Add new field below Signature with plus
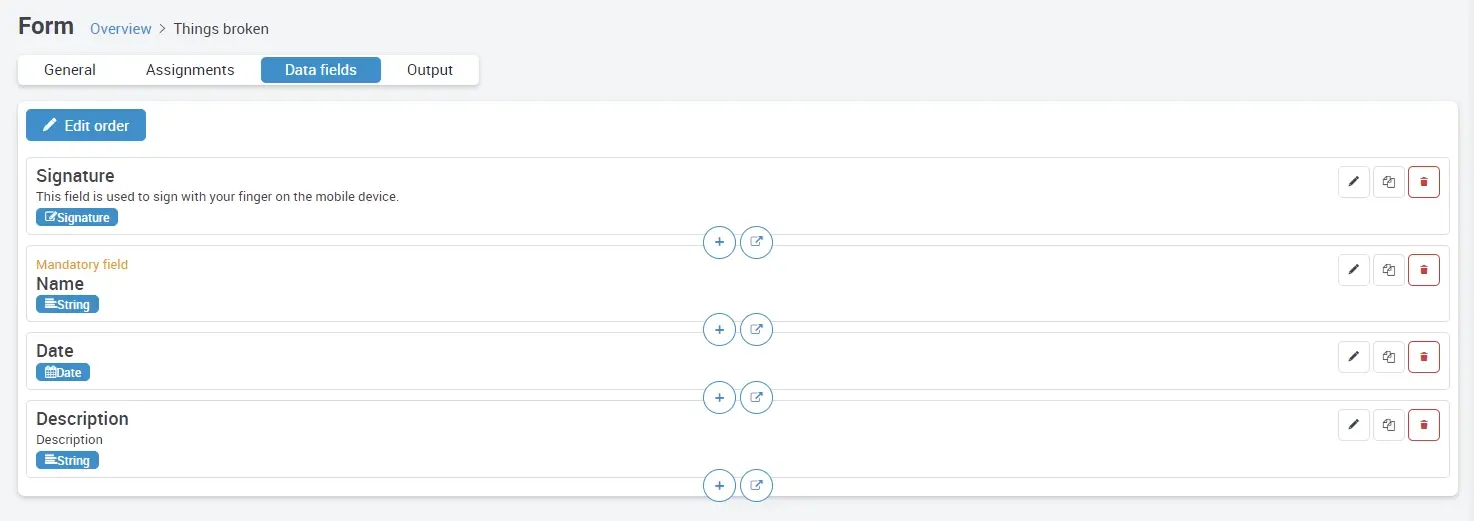Viewport: 1474px width, 521px height. coord(719,242)
